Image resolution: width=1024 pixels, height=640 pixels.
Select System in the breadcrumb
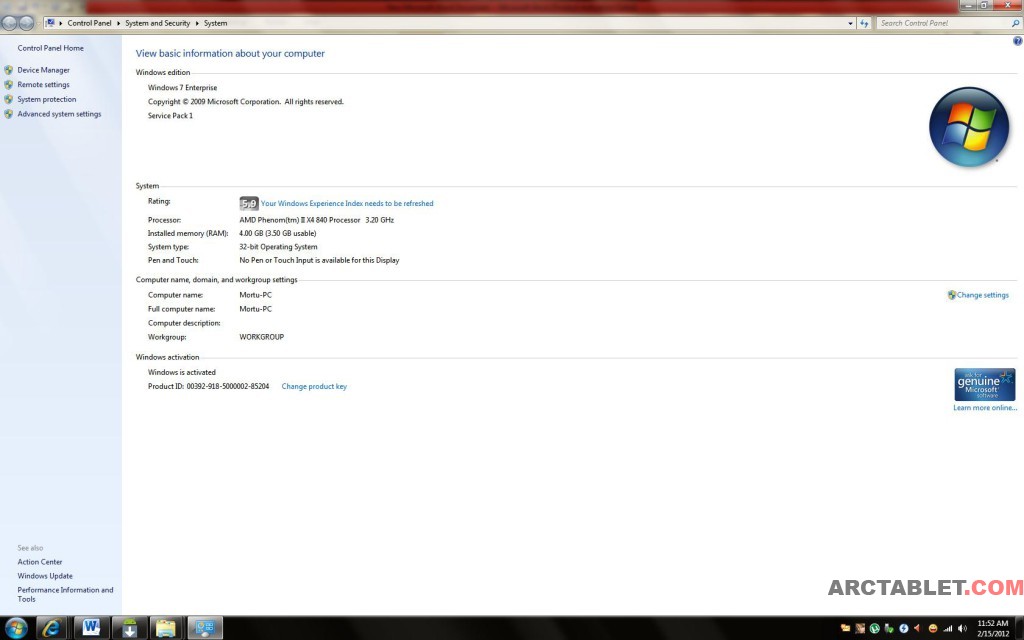(216, 23)
